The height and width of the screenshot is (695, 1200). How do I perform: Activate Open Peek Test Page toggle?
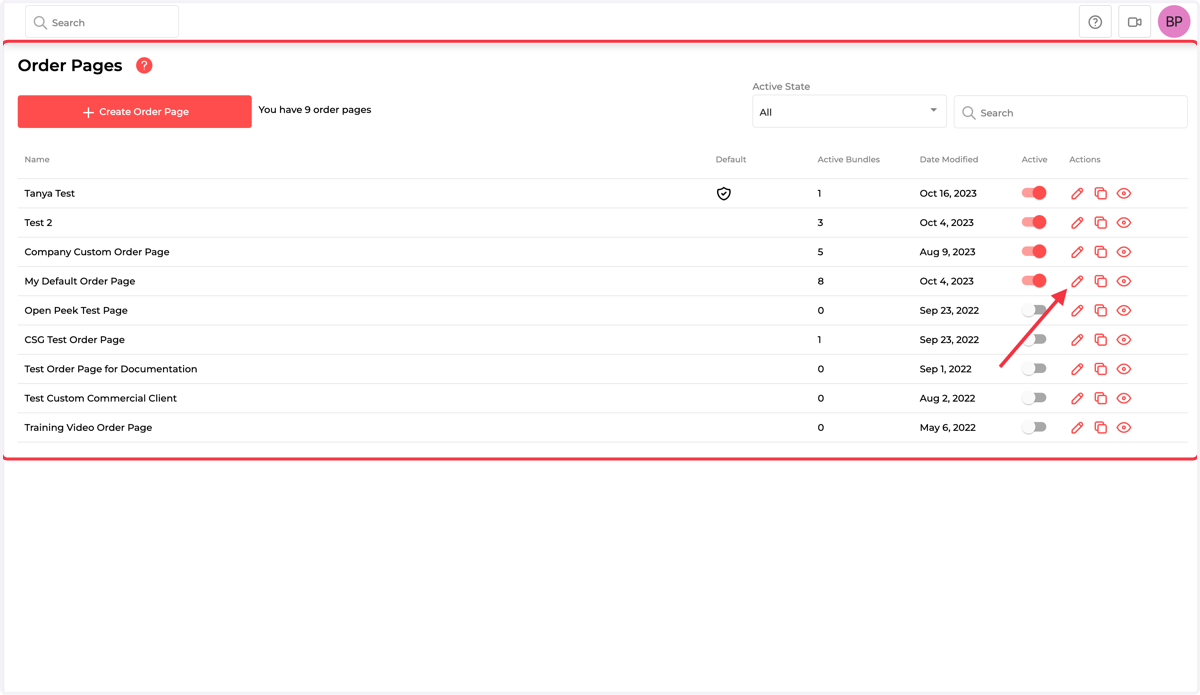pyautogui.click(x=1034, y=310)
